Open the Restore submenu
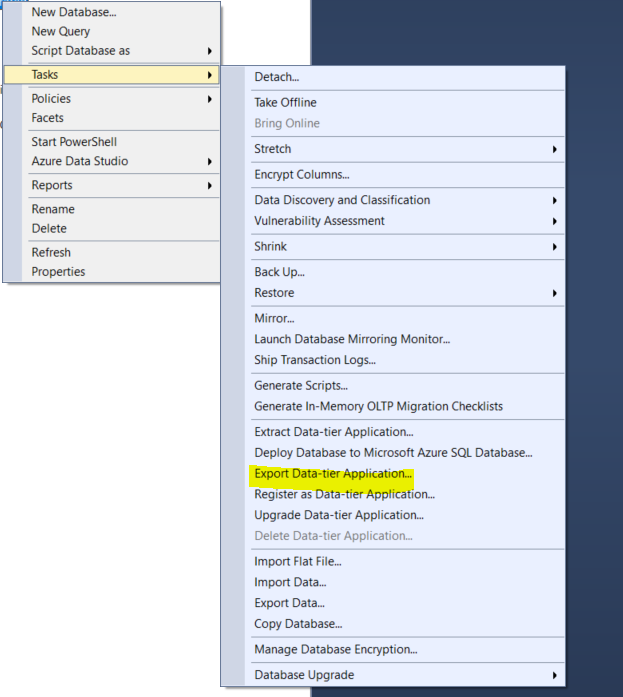The width and height of the screenshot is (623, 697). tap(393, 293)
